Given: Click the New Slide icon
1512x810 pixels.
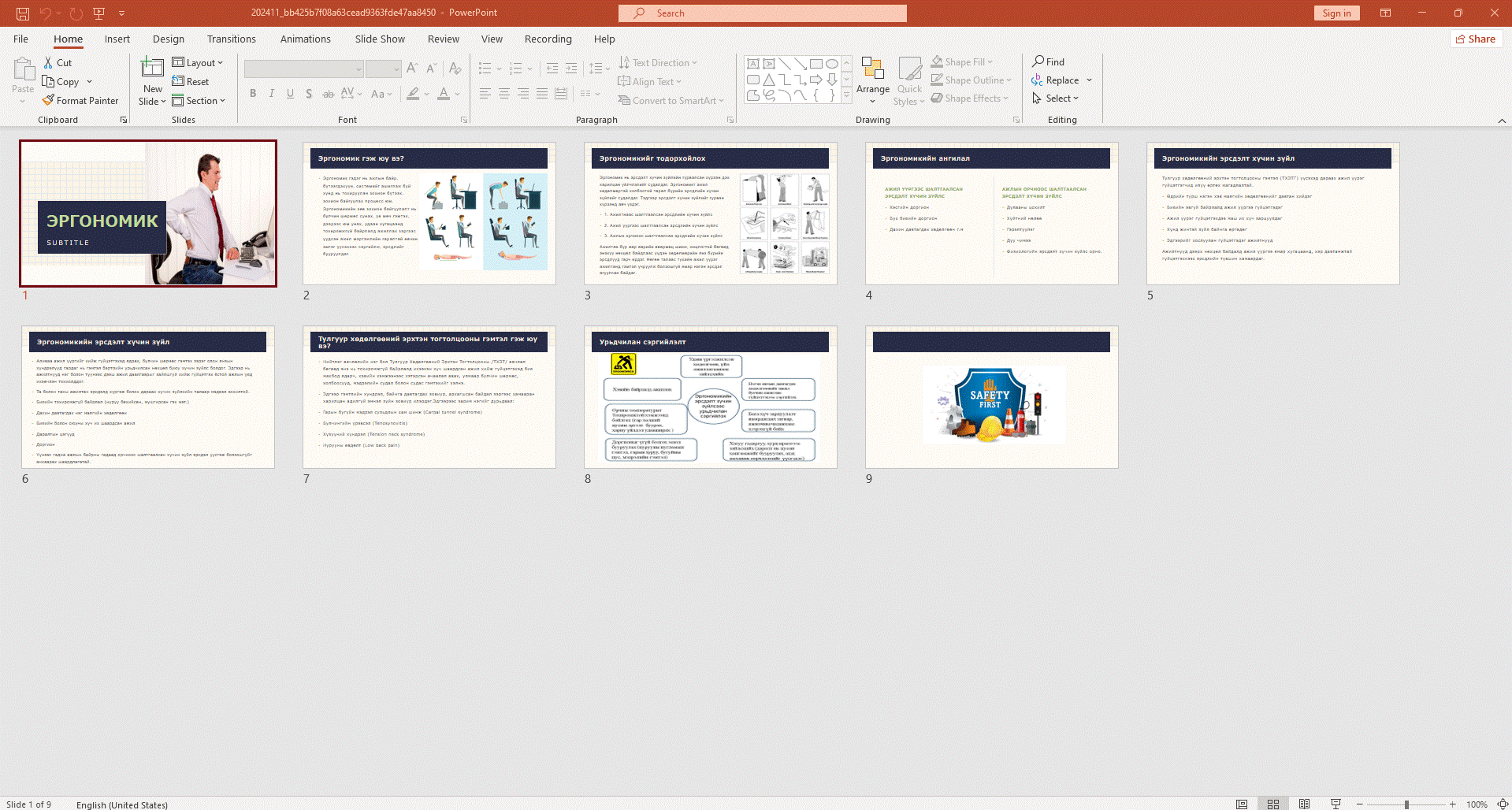Looking at the screenshot, I should [x=152, y=69].
